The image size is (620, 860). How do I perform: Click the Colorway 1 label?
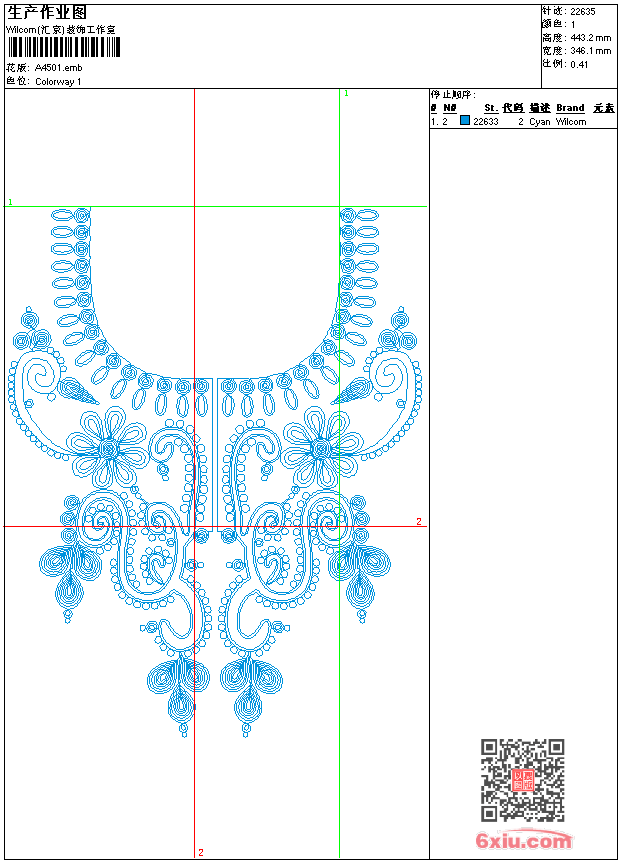point(58,82)
